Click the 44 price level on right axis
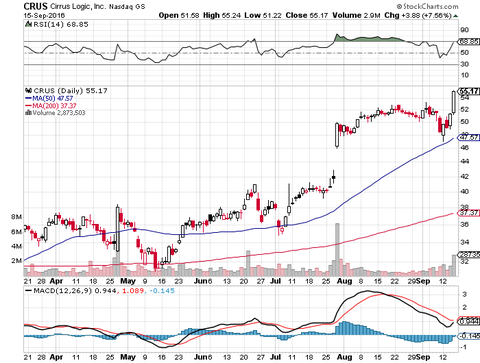Image resolution: width=480 pixels, height=363 pixels. [x=465, y=161]
